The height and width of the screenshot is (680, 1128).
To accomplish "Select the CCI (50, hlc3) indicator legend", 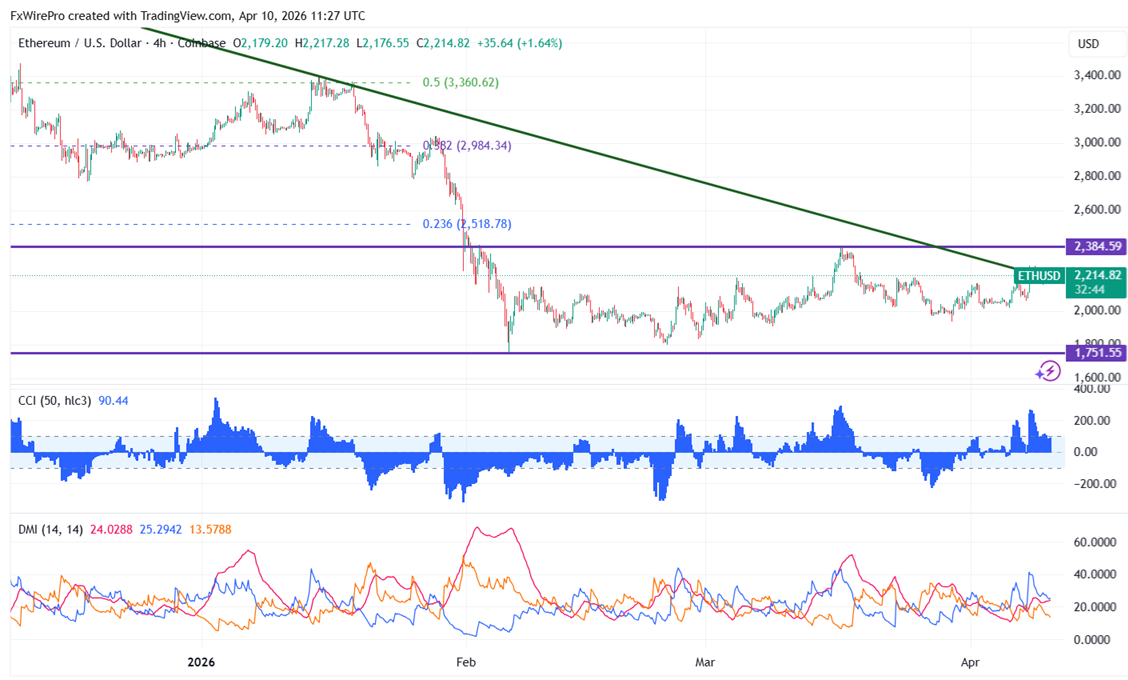I will [x=55, y=401].
